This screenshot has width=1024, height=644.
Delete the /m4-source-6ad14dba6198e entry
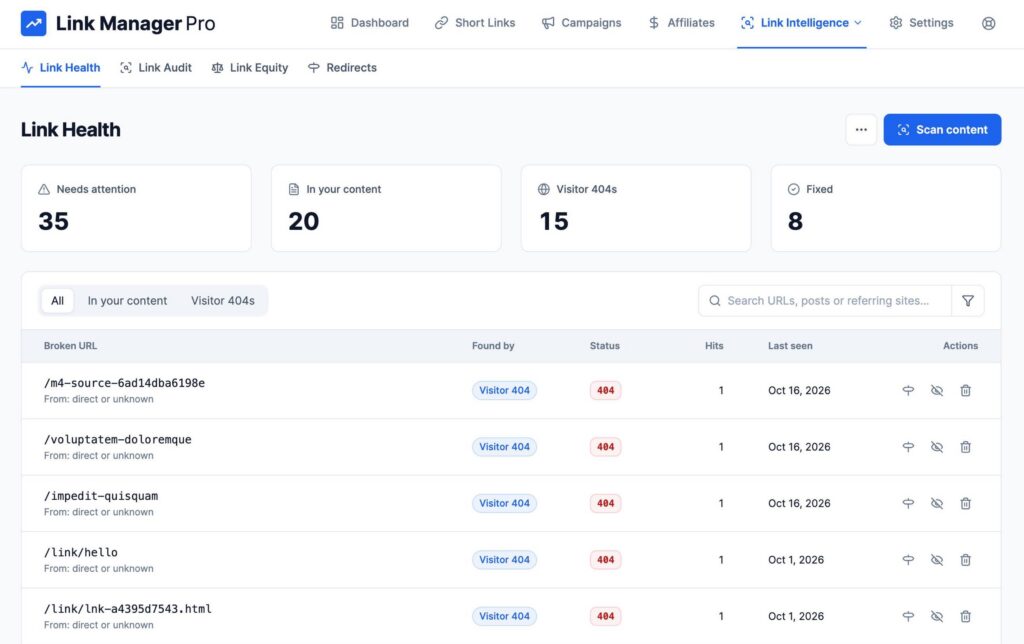[965, 391]
